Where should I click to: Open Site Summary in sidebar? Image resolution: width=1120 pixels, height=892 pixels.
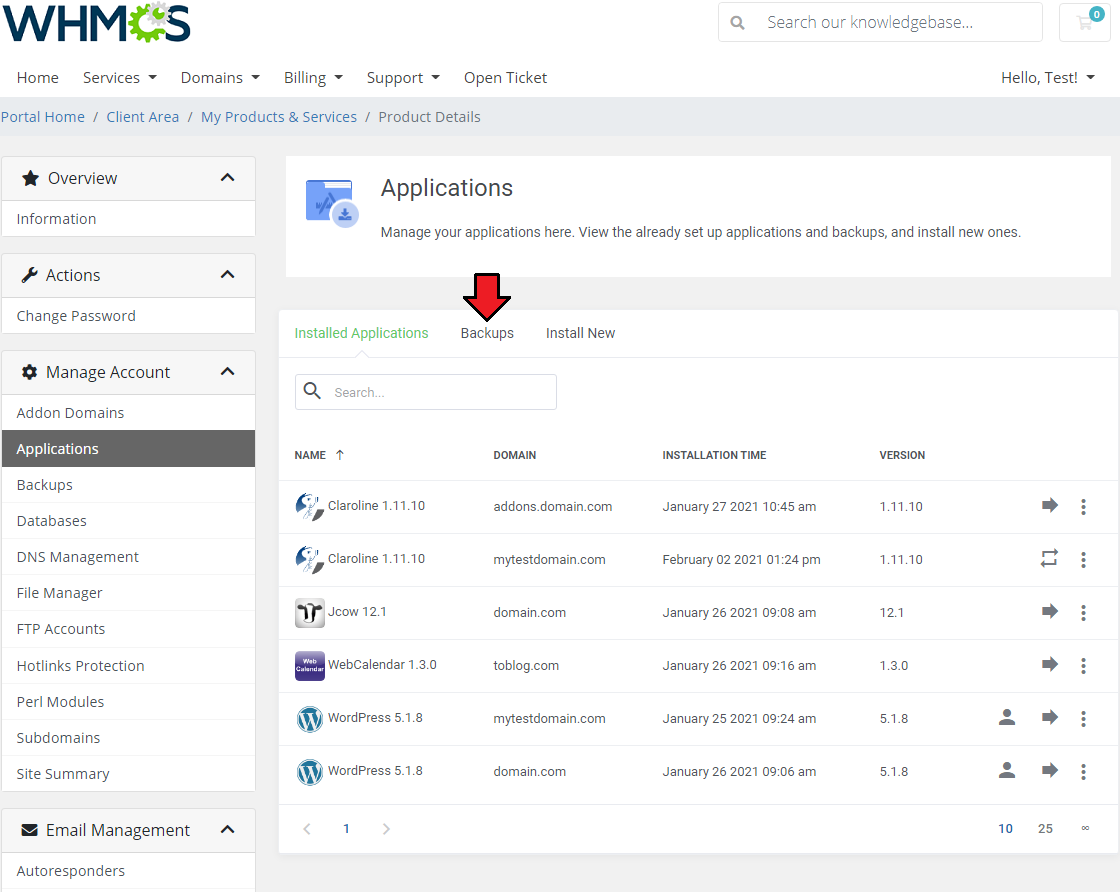point(129,773)
